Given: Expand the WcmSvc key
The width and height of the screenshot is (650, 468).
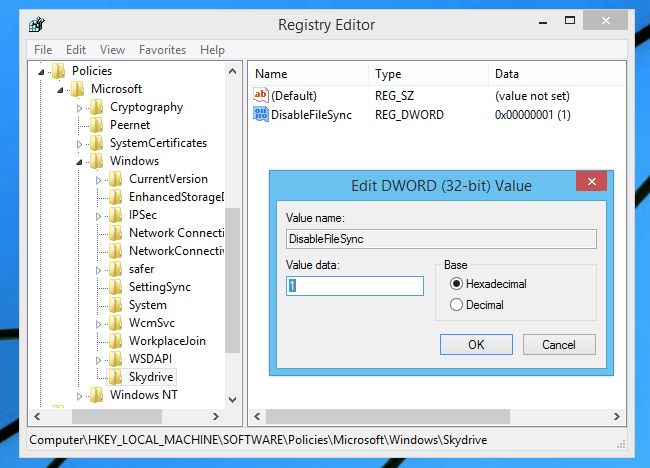Looking at the screenshot, I should click(x=98, y=324).
